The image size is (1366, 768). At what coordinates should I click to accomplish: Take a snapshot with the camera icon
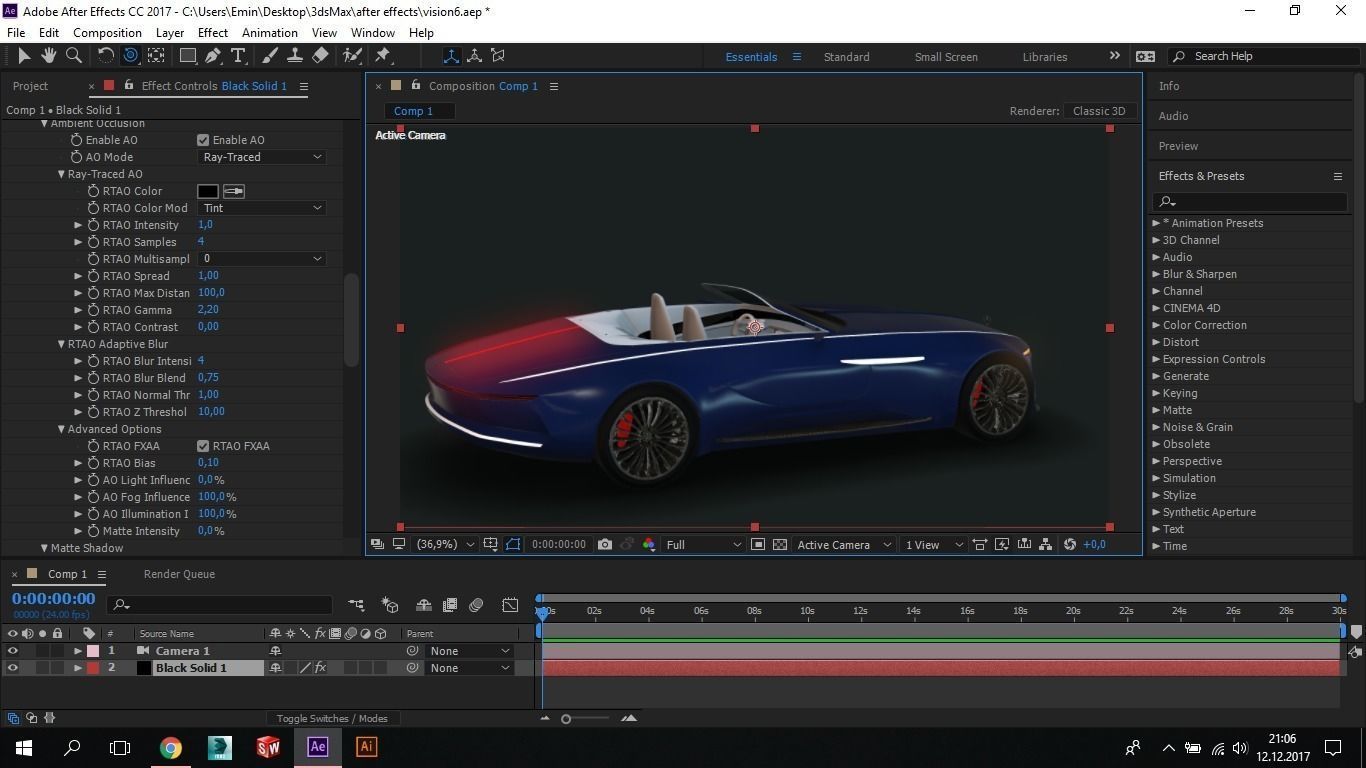(x=605, y=544)
